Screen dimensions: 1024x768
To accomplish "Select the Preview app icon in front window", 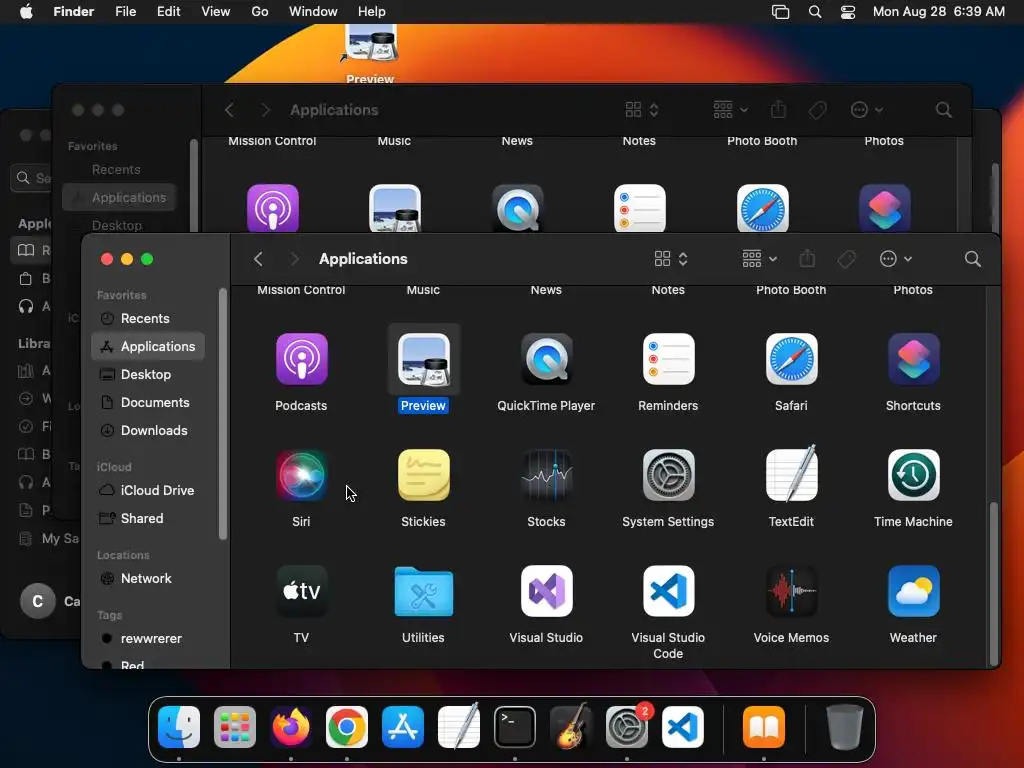I will 423,359.
